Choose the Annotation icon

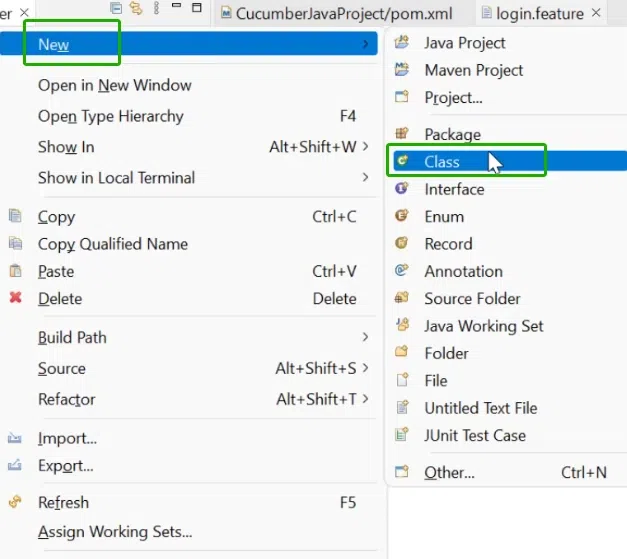[402, 271]
